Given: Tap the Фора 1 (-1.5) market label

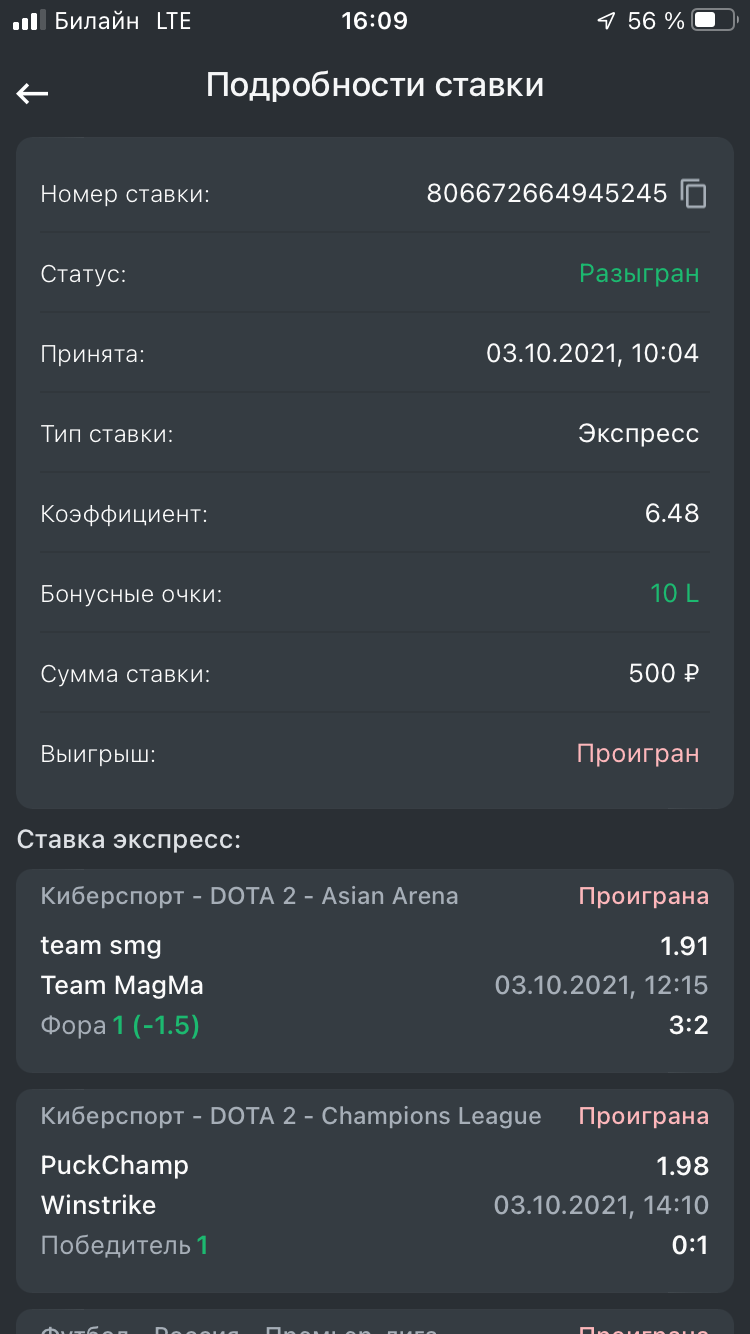Looking at the screenshot, I should (120, 1026).
